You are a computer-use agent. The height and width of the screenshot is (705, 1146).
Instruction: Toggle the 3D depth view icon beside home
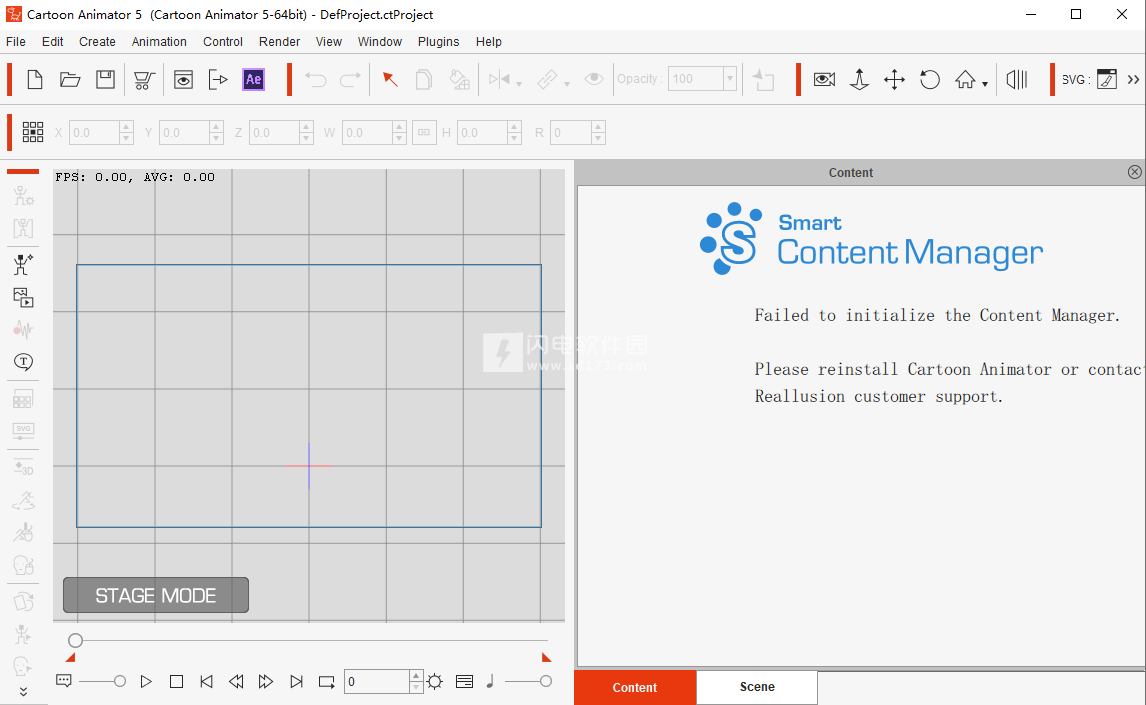[1017, 79]
